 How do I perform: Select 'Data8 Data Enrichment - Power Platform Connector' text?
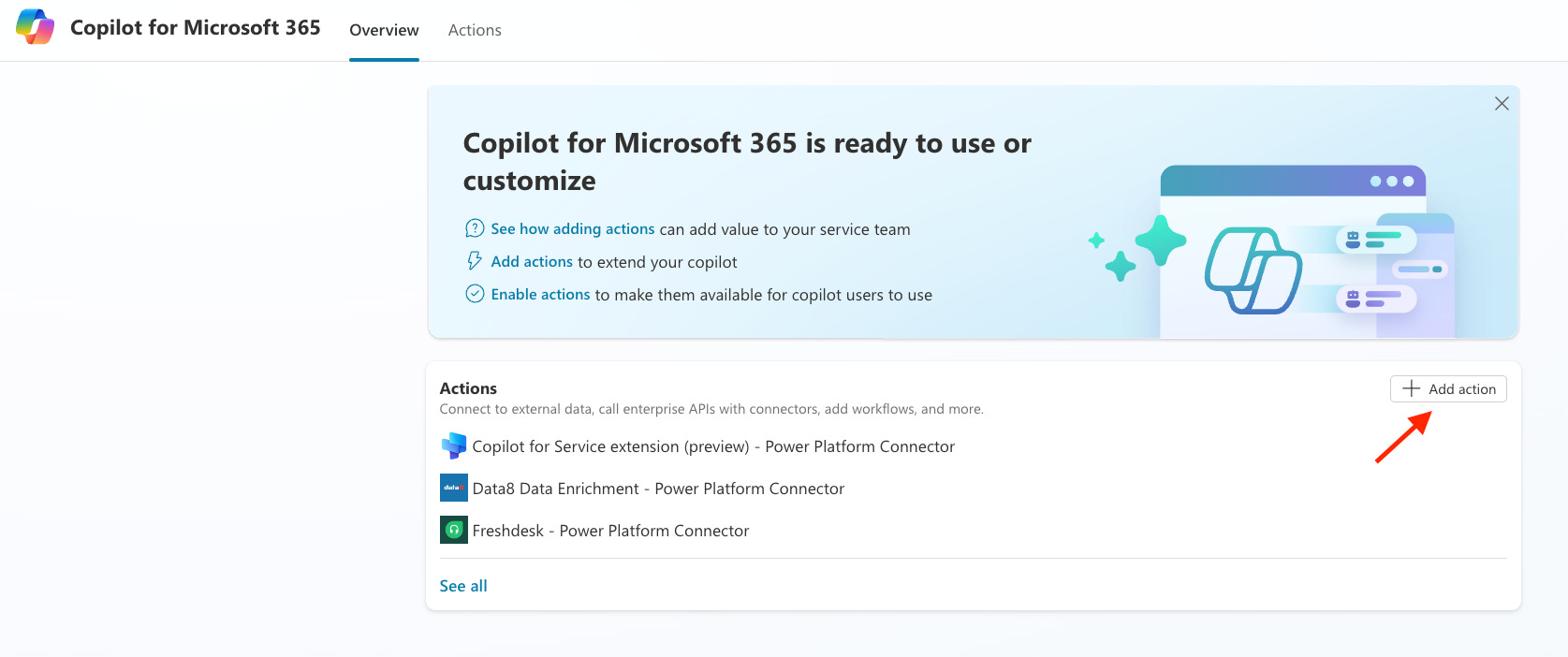[658, 489]
